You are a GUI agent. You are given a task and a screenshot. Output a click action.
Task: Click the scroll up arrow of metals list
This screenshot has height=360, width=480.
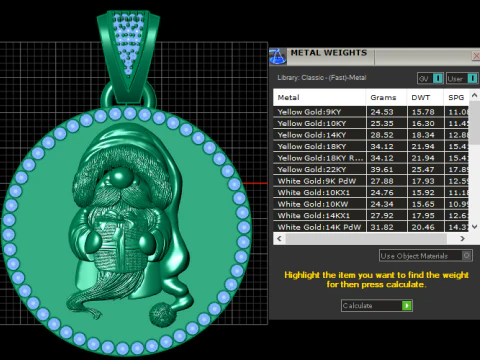[474, 95]
